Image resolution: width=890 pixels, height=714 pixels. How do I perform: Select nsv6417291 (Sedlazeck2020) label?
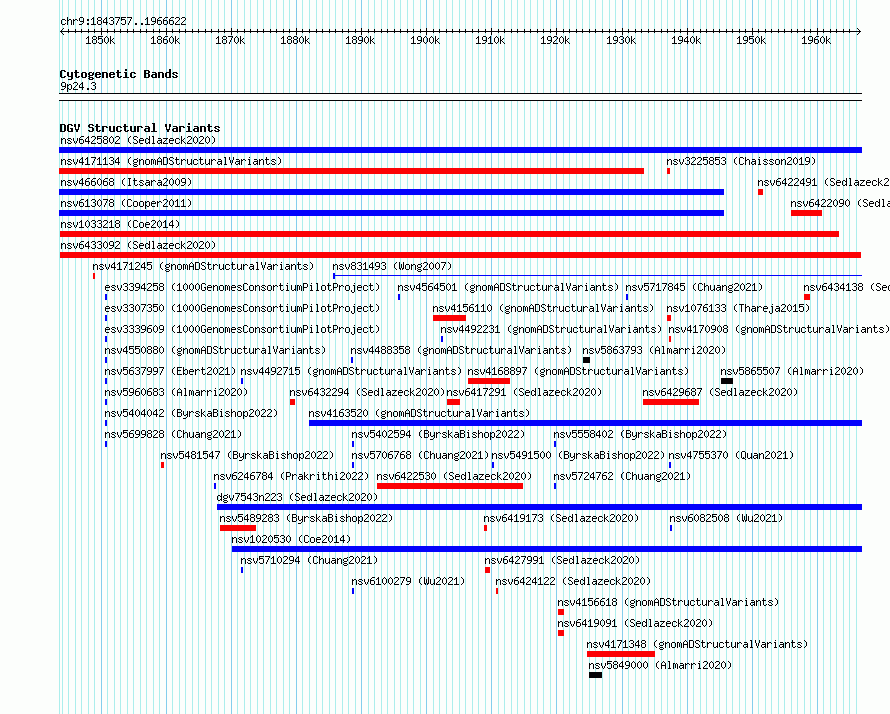[x=524, y=392]
